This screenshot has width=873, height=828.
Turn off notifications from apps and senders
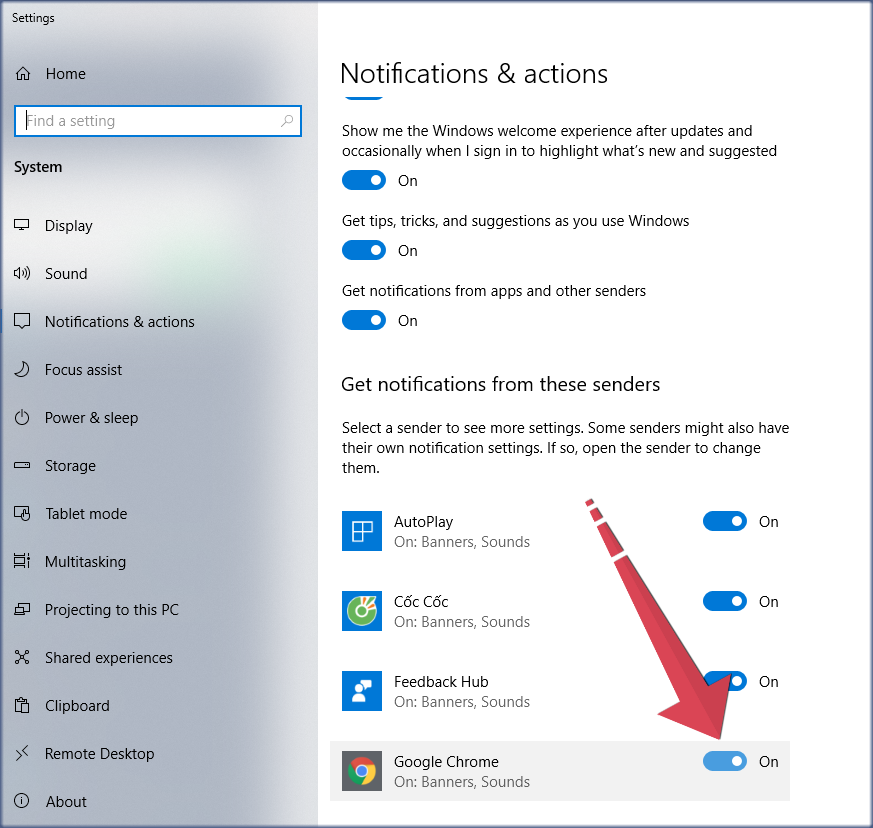coord(364,321)
